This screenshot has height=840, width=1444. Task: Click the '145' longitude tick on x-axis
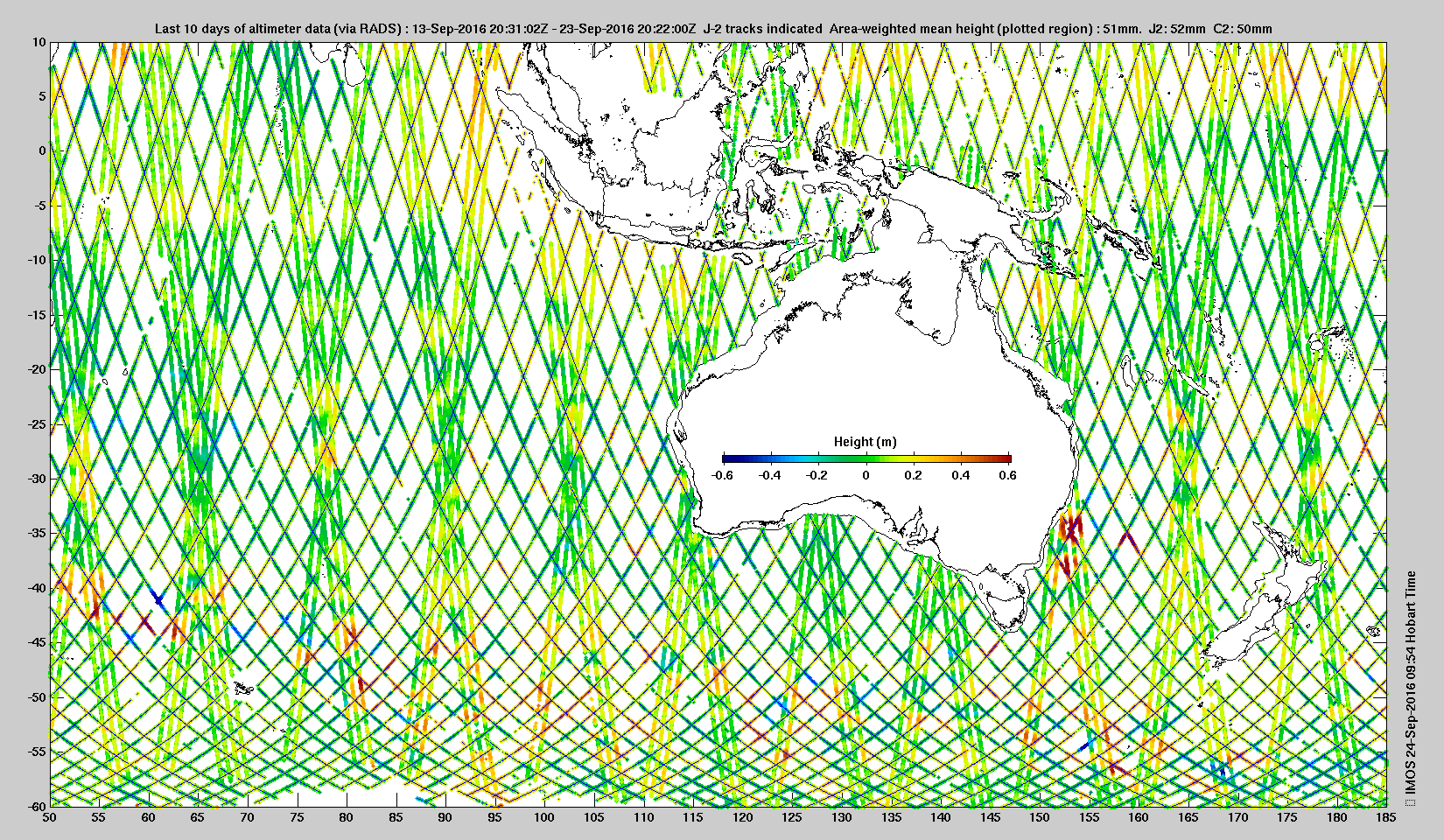990,817
